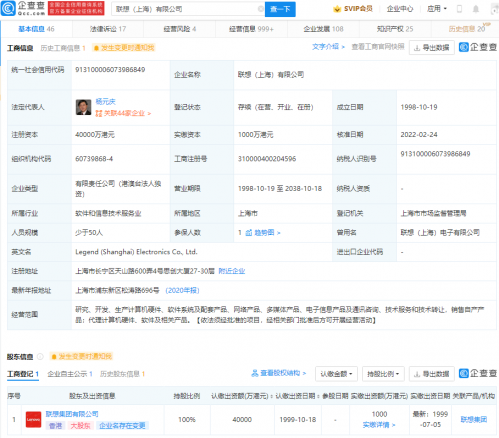Expand the 认缴金额 dropdown
The width and height of the screenshot is (499, 438).
pyautogui.click(x=336, y=374)
